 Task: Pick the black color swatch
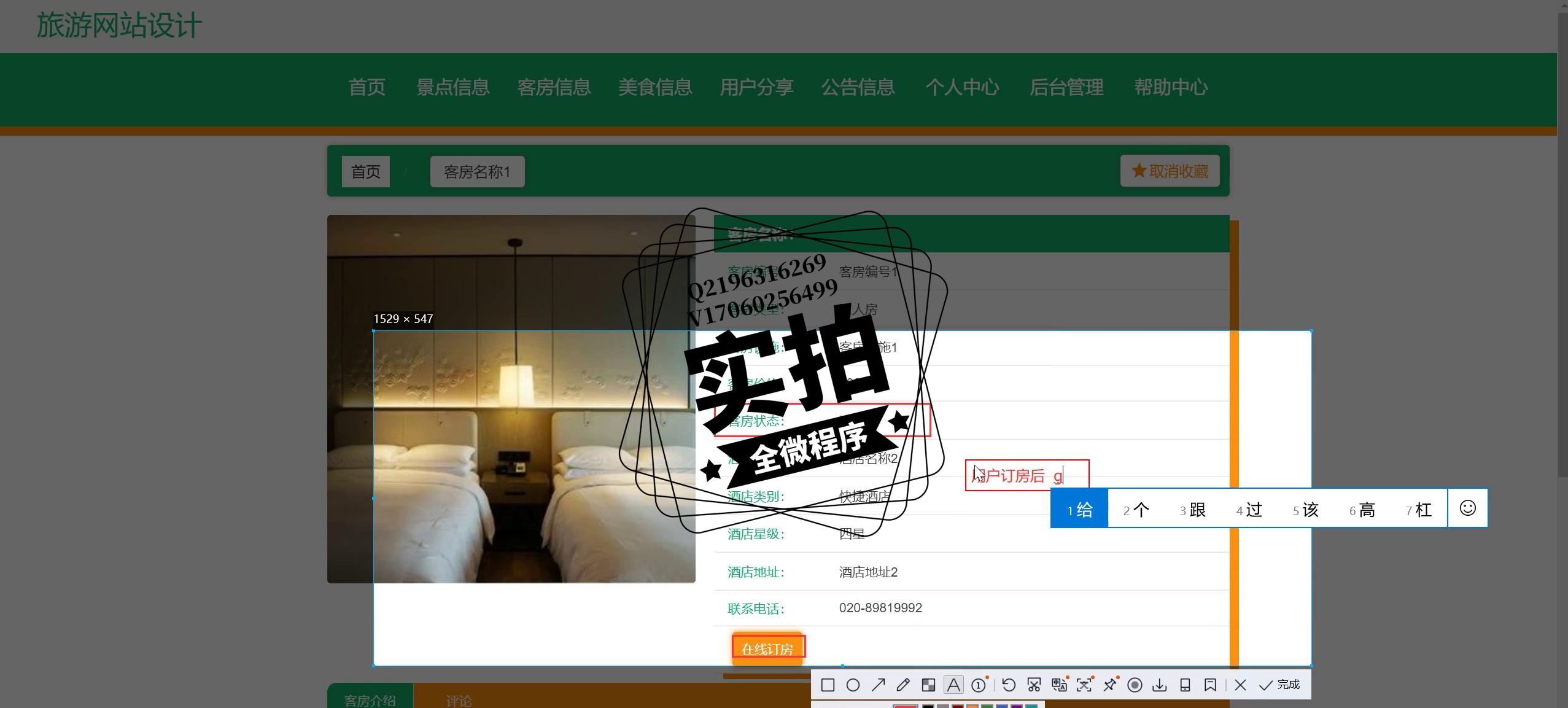point(928,706)
